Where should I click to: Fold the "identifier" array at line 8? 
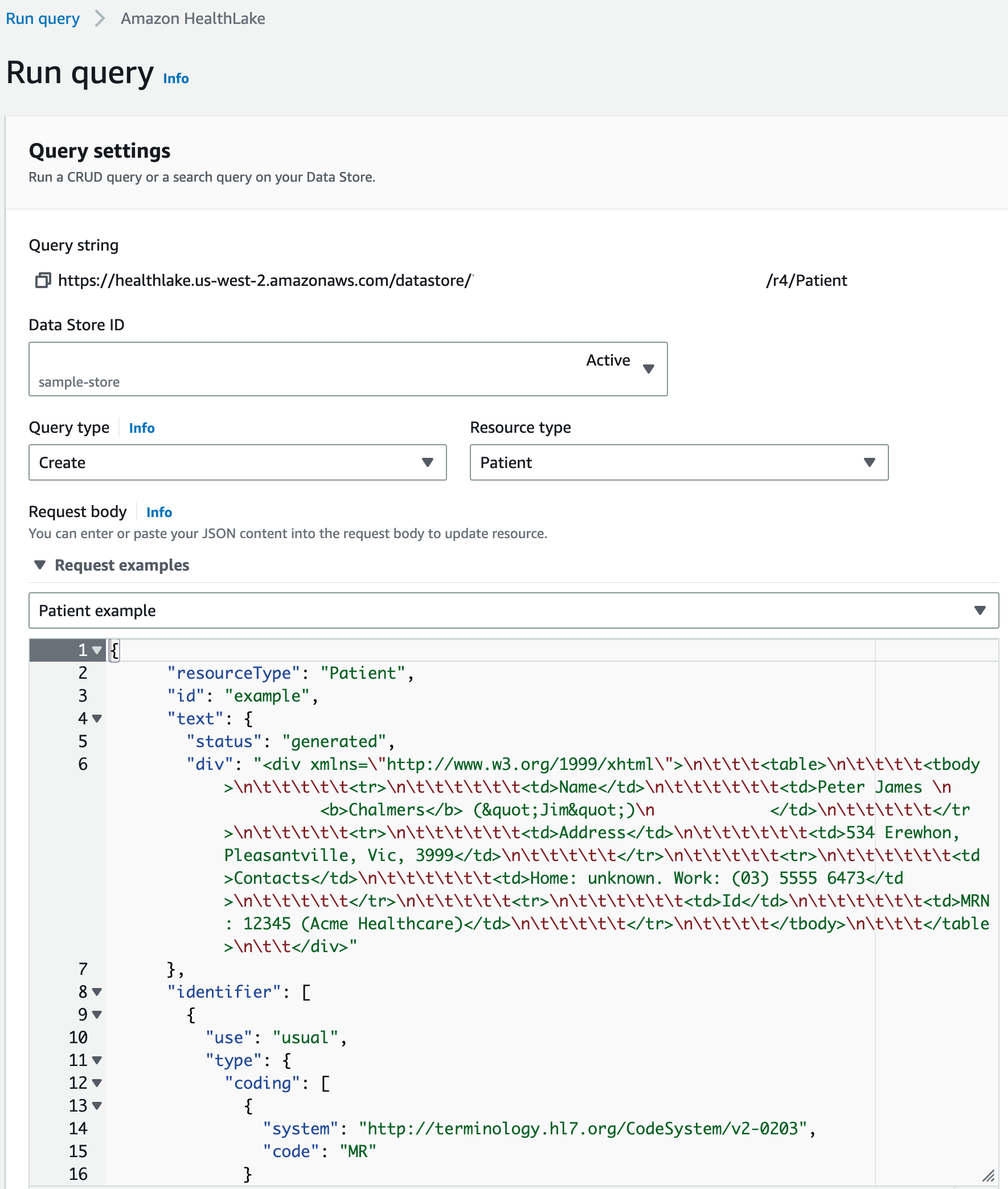pos(97,993)
